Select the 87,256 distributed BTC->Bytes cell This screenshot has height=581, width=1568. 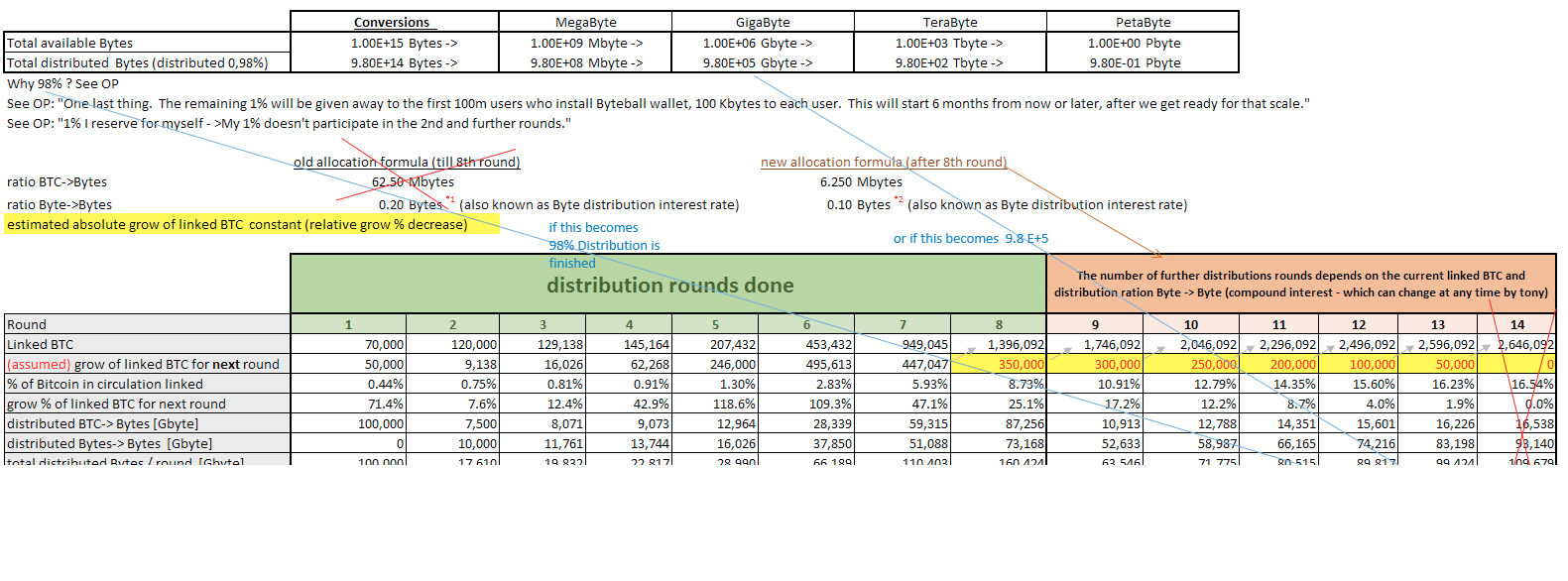click(x=999, y=423)
